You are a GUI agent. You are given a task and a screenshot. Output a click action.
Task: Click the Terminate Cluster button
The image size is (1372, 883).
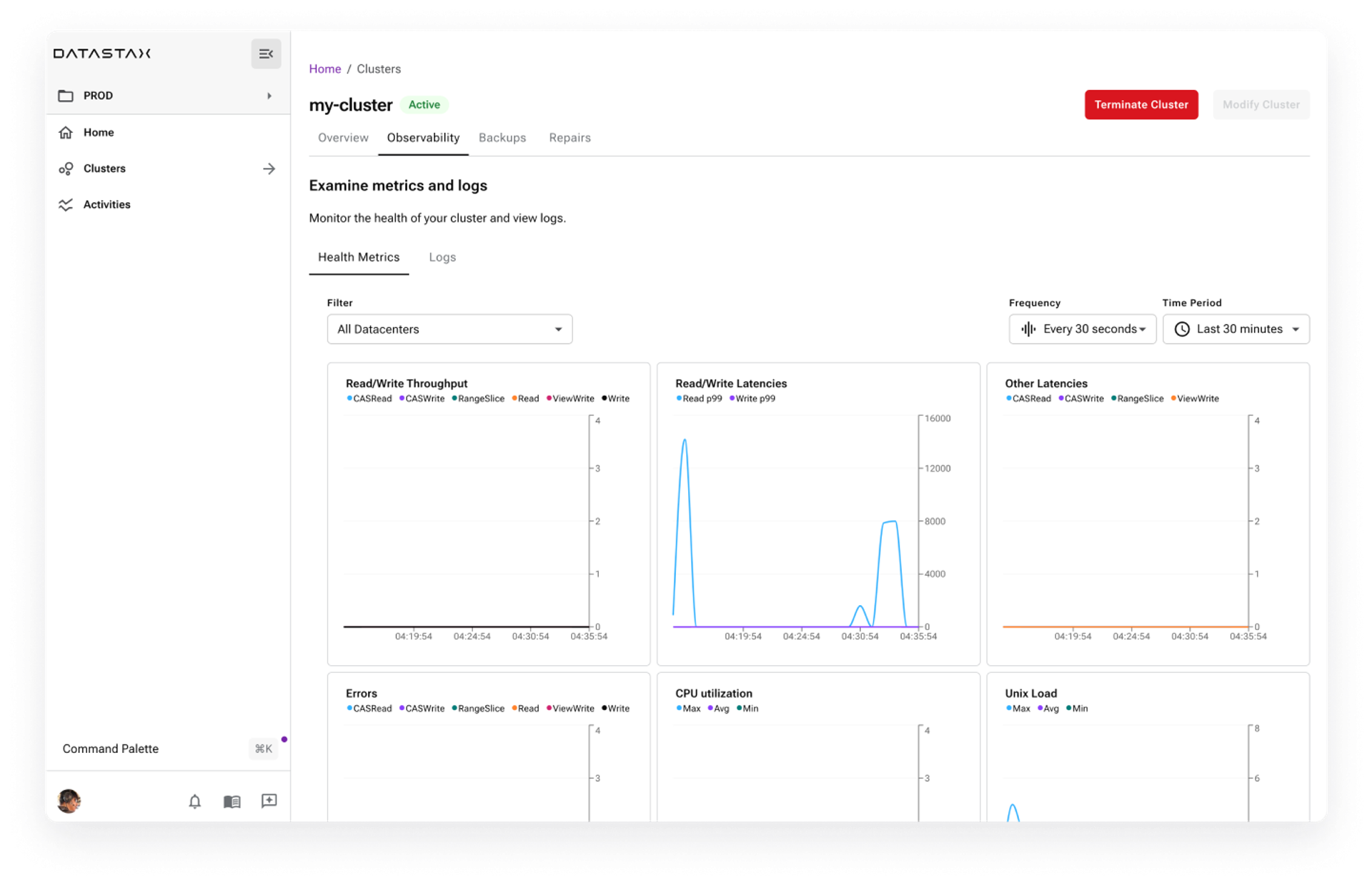(1141, 104)
